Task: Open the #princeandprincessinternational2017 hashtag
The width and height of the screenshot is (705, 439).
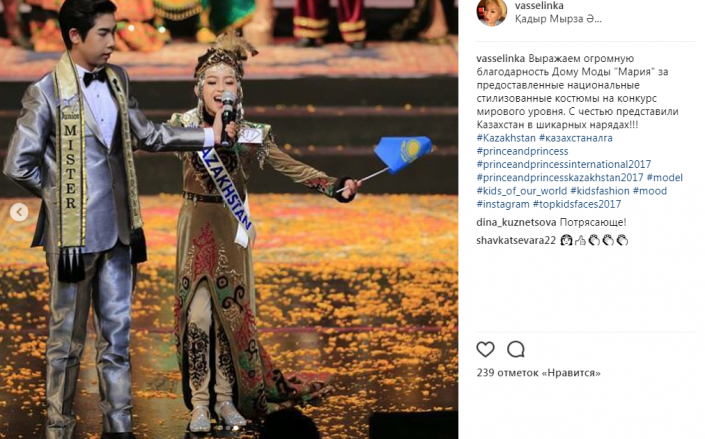Action: pos(564,165)
